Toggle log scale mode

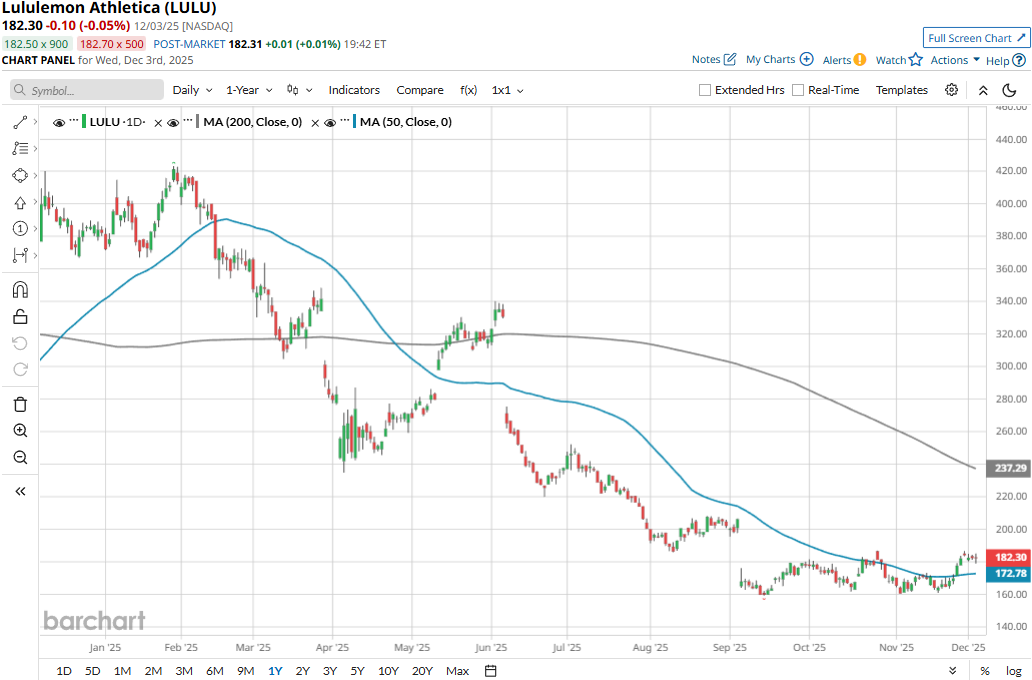coord(1014,671)
